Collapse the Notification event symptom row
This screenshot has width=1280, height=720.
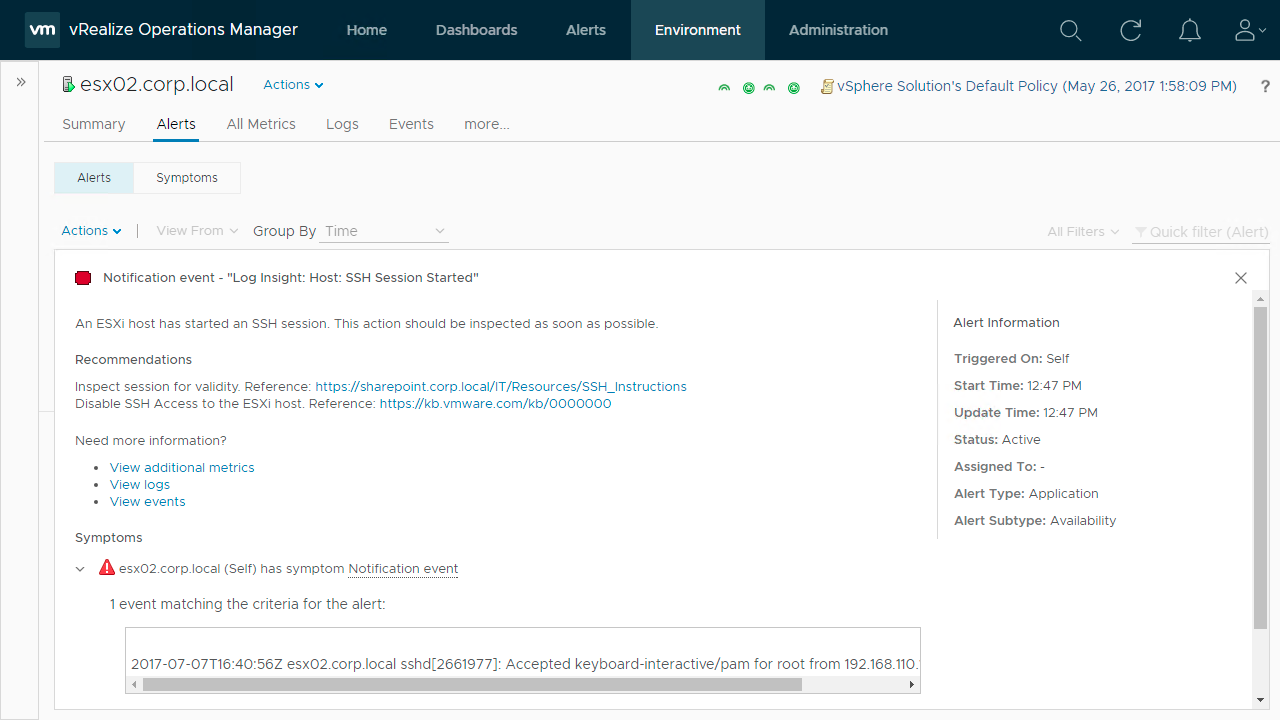click(80, 569)
